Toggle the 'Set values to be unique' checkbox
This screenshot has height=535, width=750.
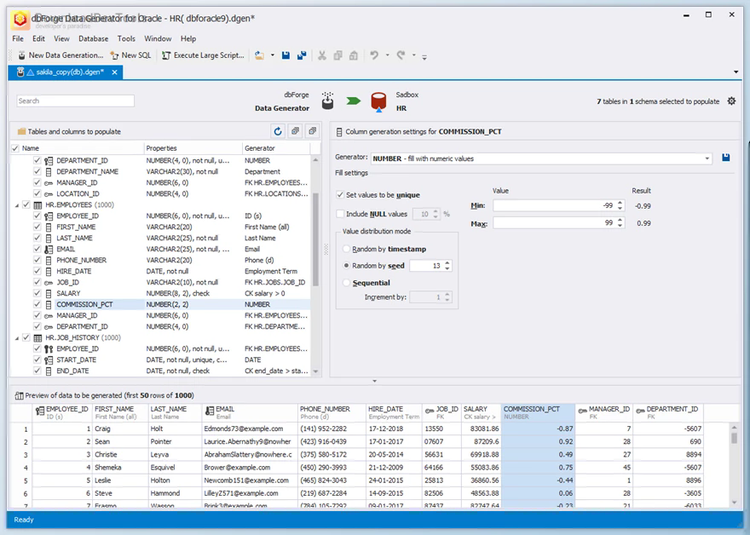339,195
